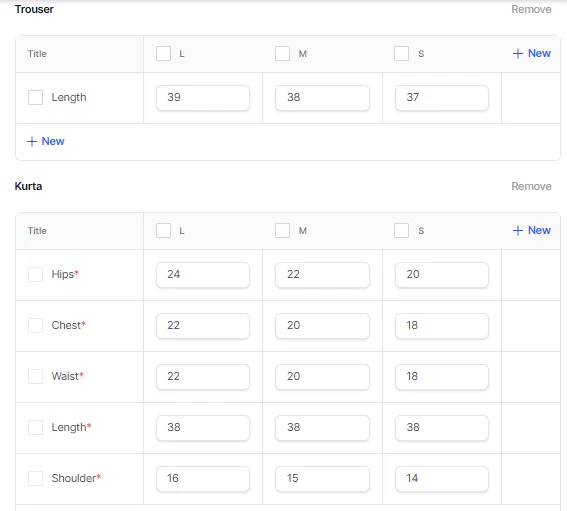This screenshot has height=511, width=567.
Task: Add new measurement row in Trouser table
Action: (46, 141)
